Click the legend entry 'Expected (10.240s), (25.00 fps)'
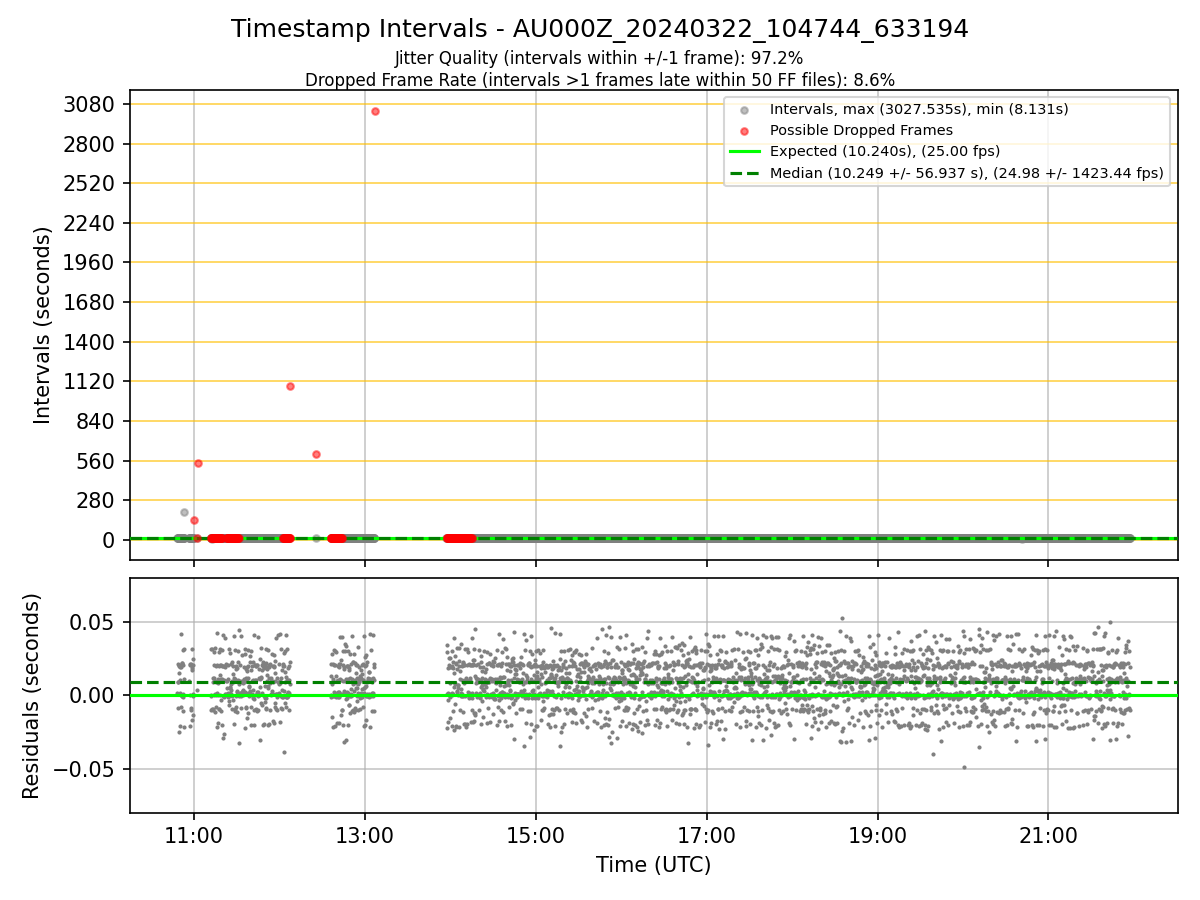This screenshot has height=900, width=1200. click(x=885, y=151)
